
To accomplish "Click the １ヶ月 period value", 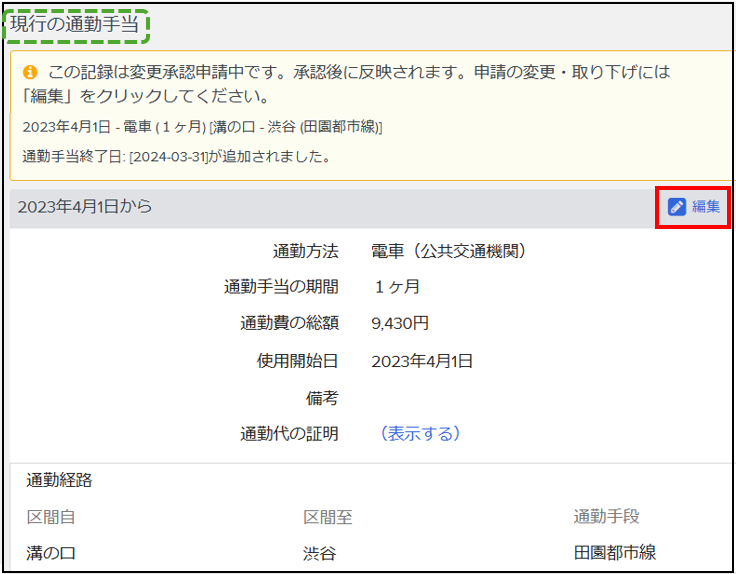I will [396, 287].
